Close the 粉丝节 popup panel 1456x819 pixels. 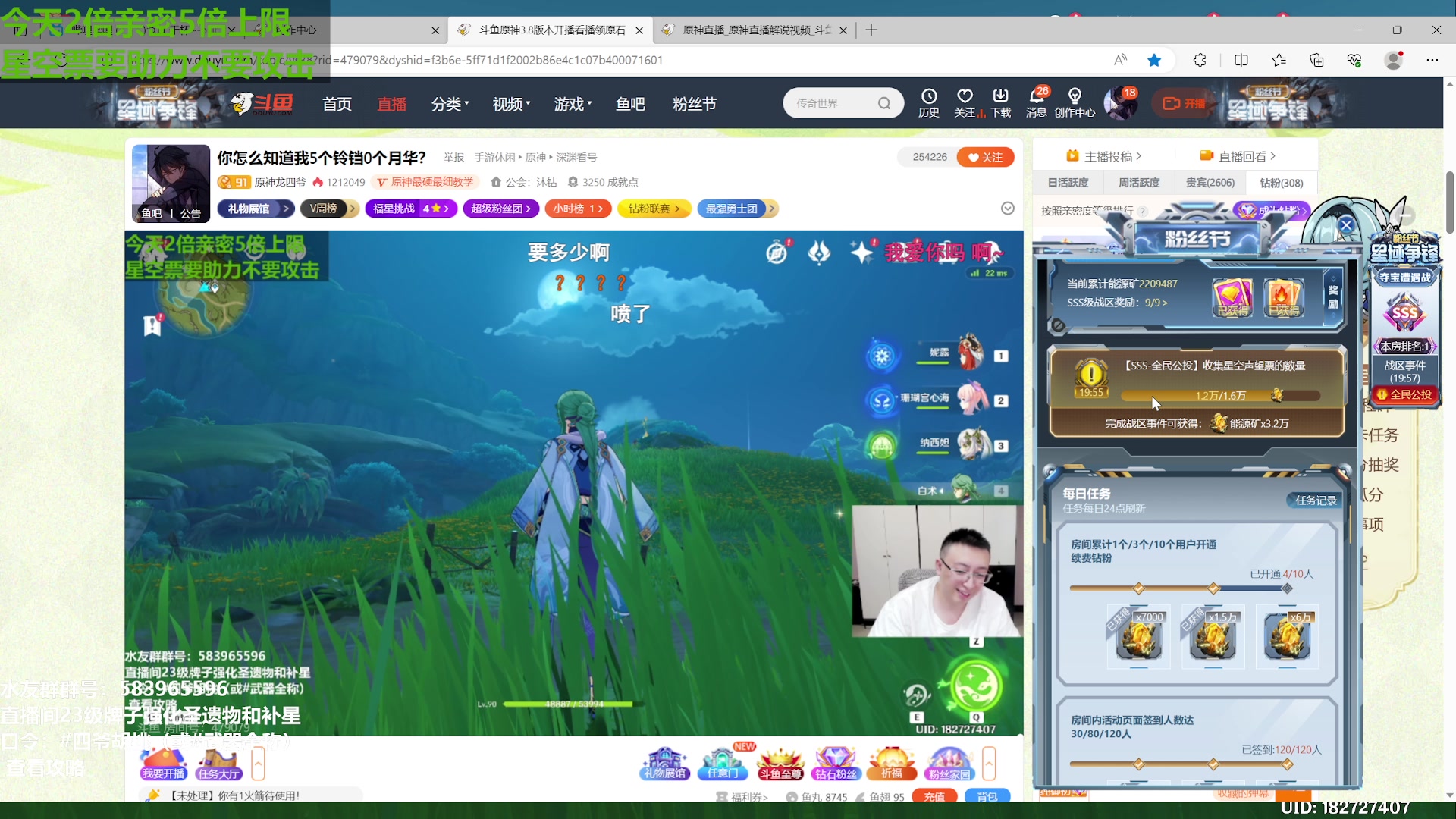(1346, 224)
